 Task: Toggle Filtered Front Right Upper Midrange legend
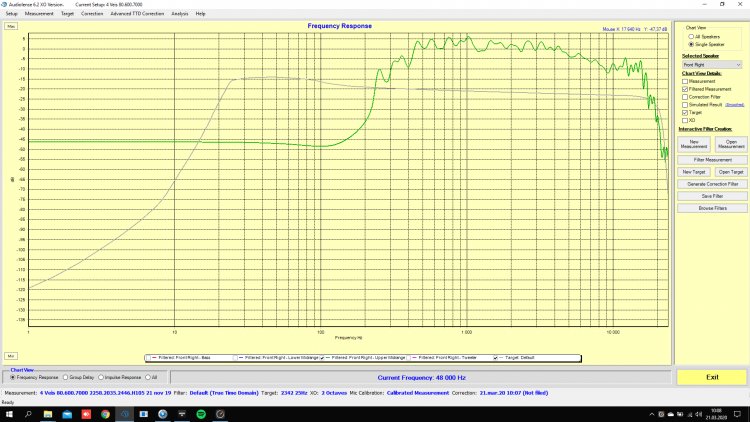(322, 358)
